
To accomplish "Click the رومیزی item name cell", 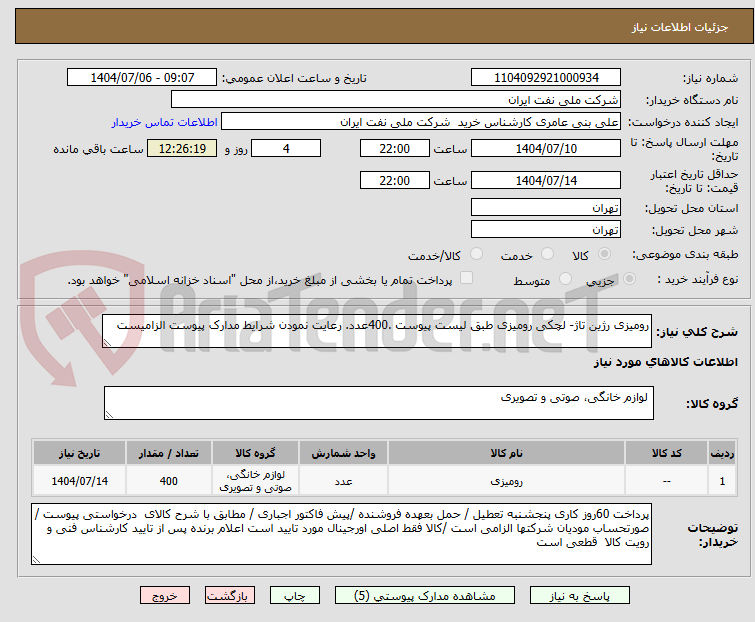I will click(x=507, y=480).
